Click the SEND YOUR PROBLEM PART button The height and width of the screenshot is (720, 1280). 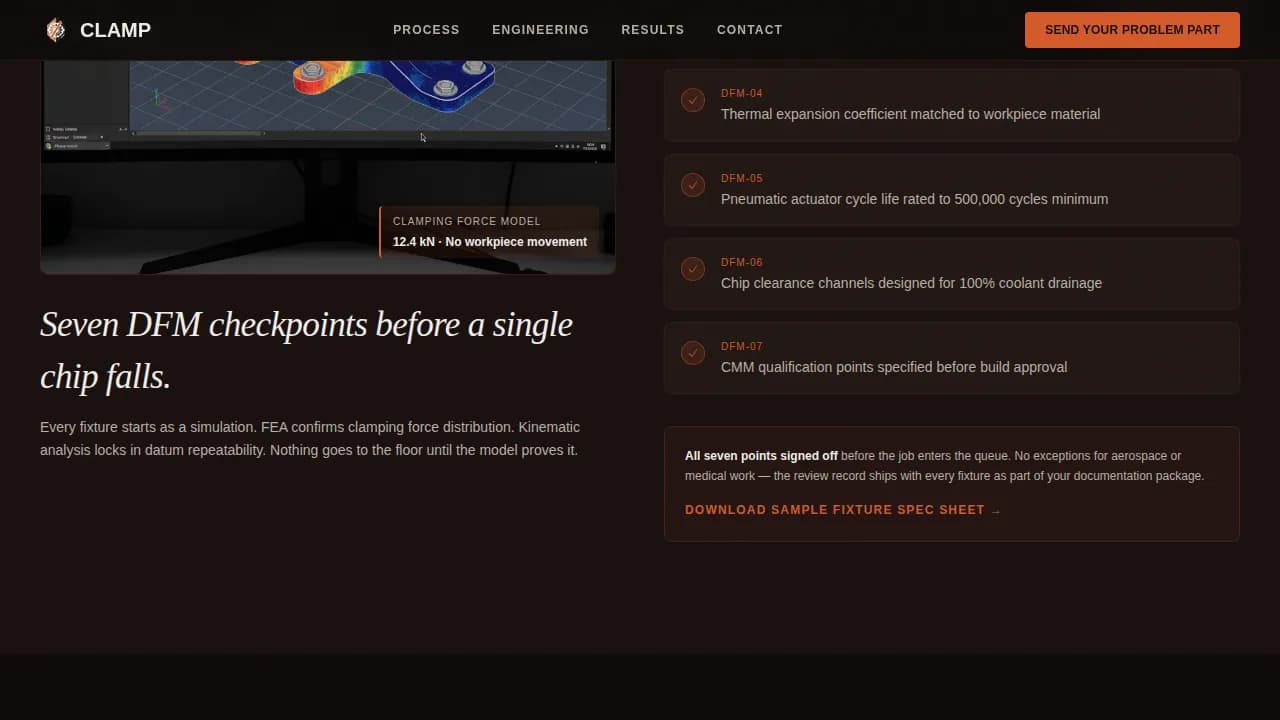click(1131, 29)
